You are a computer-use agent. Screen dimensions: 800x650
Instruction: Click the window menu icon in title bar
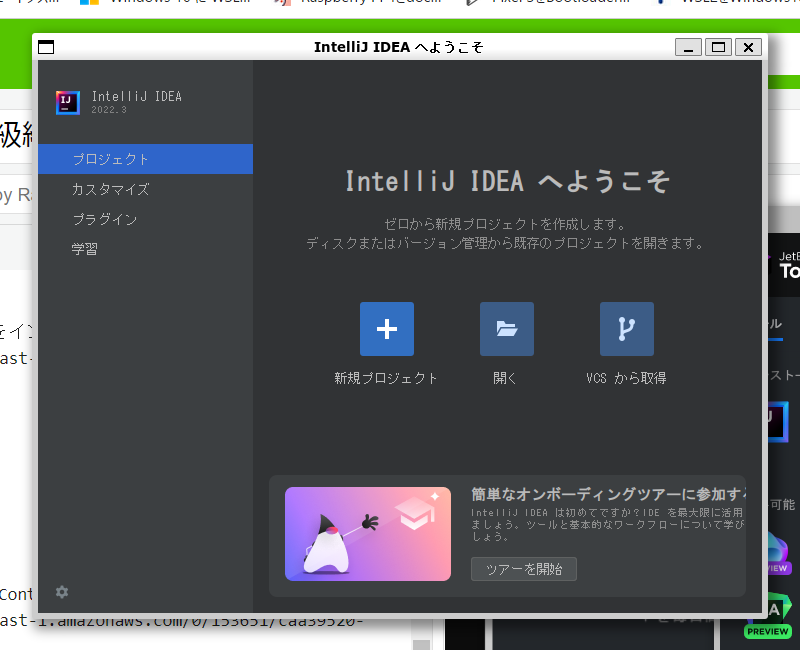click(46, 47)
